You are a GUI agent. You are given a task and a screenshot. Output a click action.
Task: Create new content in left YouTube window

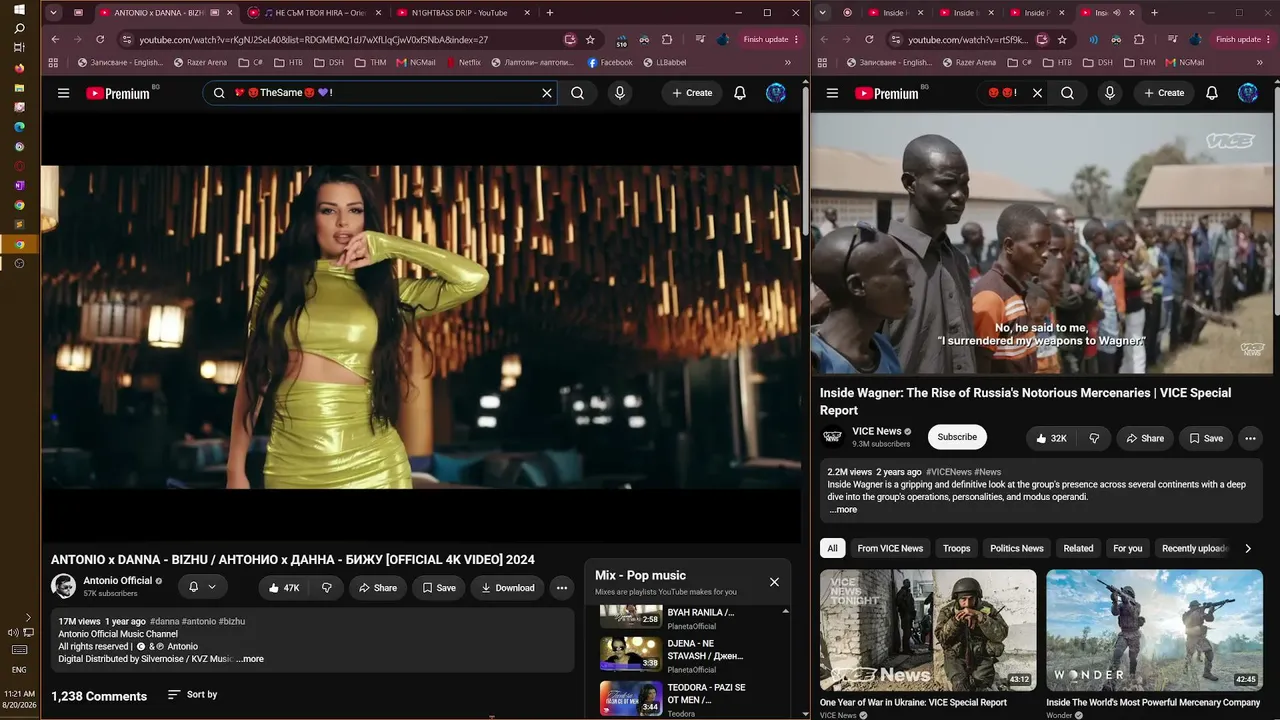(x=692, y=93)
